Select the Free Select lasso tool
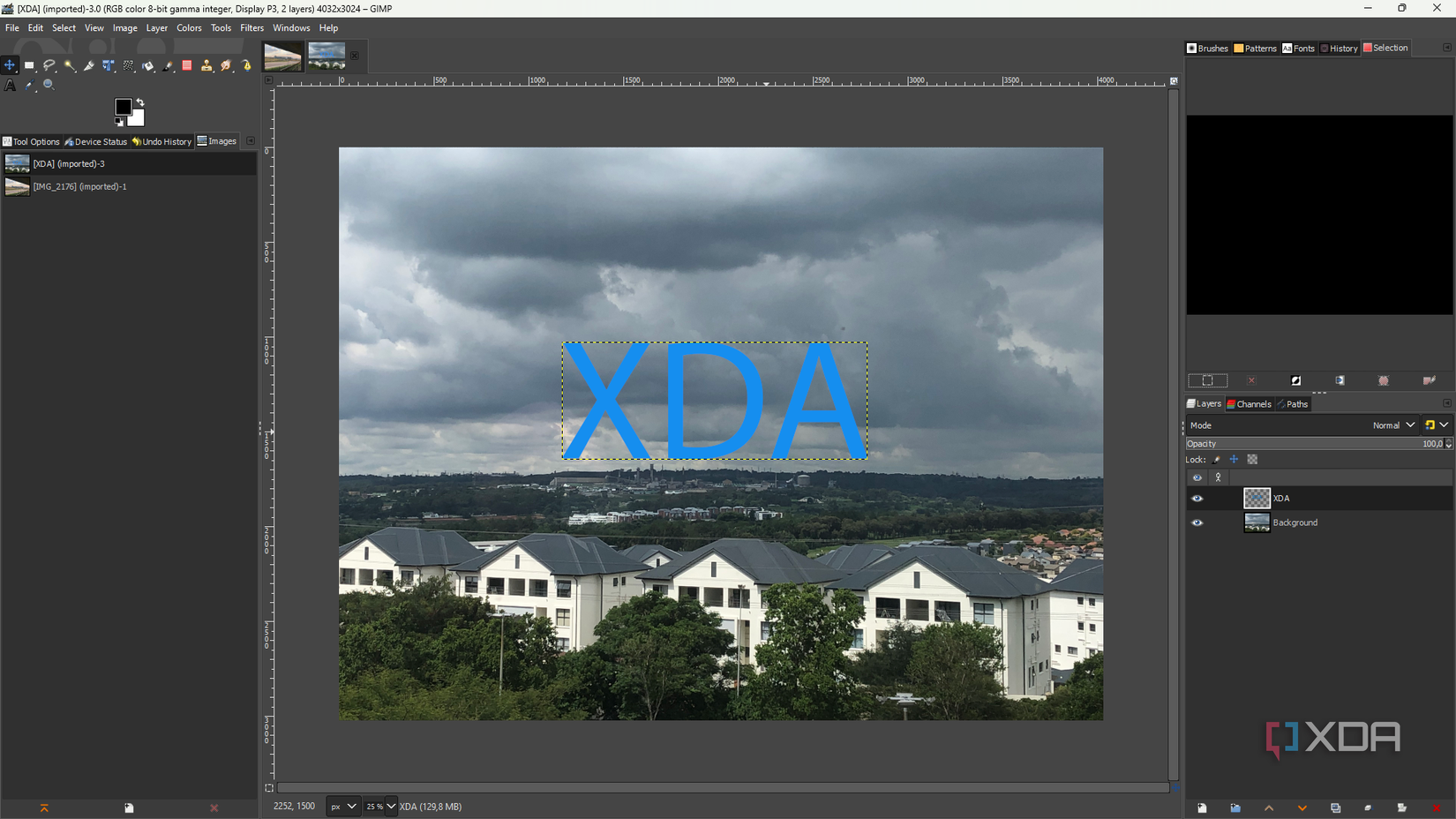Image resolution: width=1456 pixels, height=819 pixels. point(49,65)
